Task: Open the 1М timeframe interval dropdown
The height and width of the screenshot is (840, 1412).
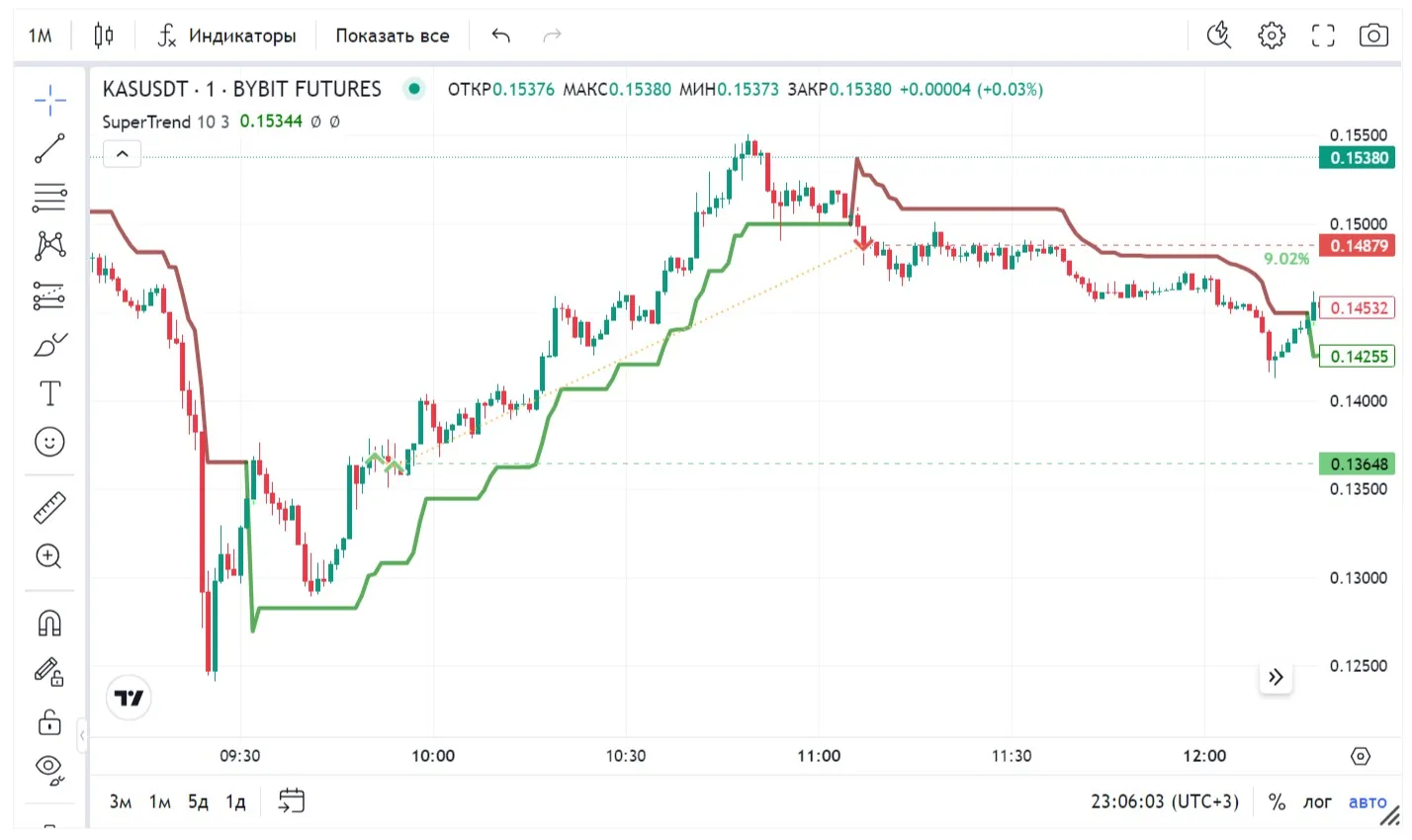Action: [41, 36]
